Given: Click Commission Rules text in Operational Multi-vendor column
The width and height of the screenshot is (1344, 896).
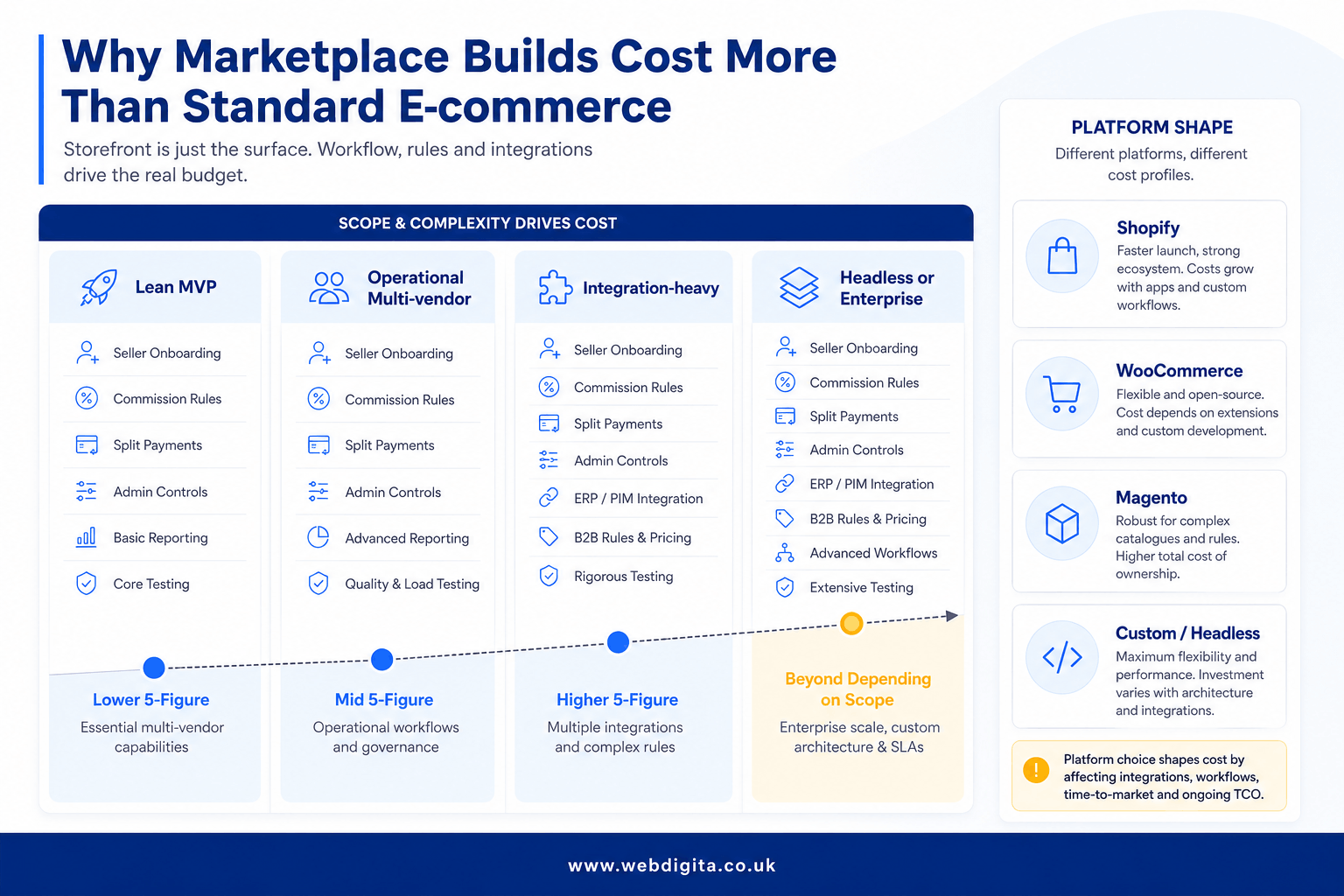Looking at the screenshot, I should pyautogui.click(x=400, y=400).
